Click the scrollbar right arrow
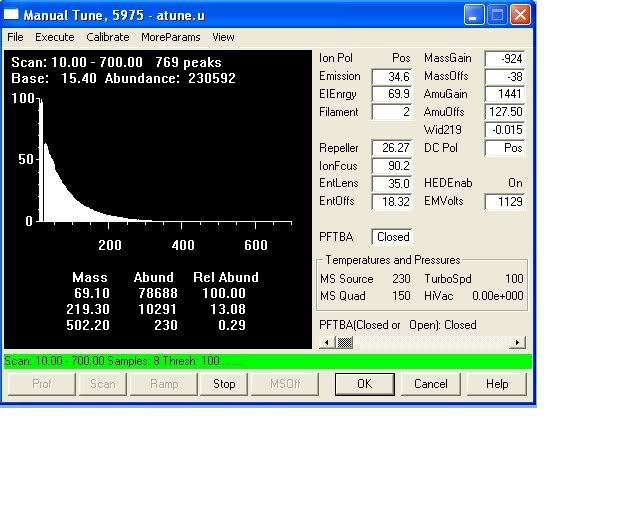 [x=518, y=343]
